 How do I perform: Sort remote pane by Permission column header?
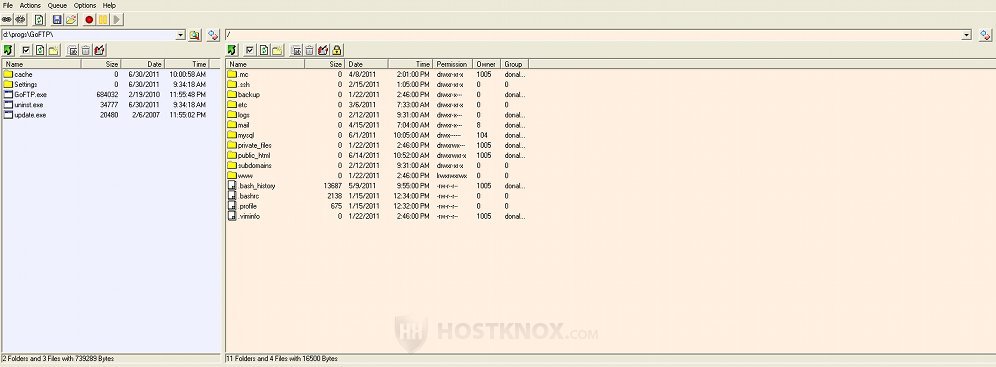coord(453,64)
